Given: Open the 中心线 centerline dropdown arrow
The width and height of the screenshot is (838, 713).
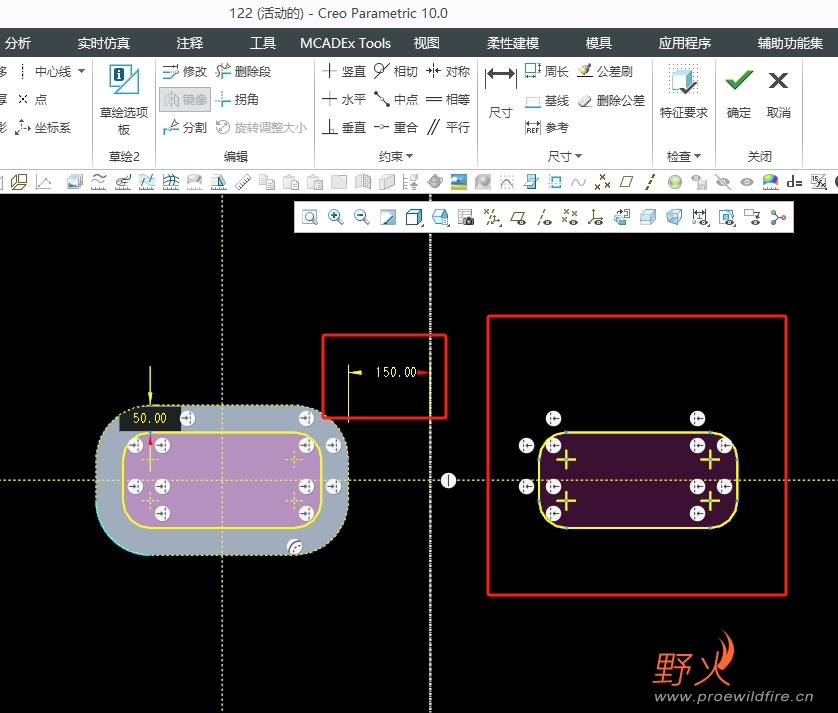Looking at the screenshot, I should (81, 72).
